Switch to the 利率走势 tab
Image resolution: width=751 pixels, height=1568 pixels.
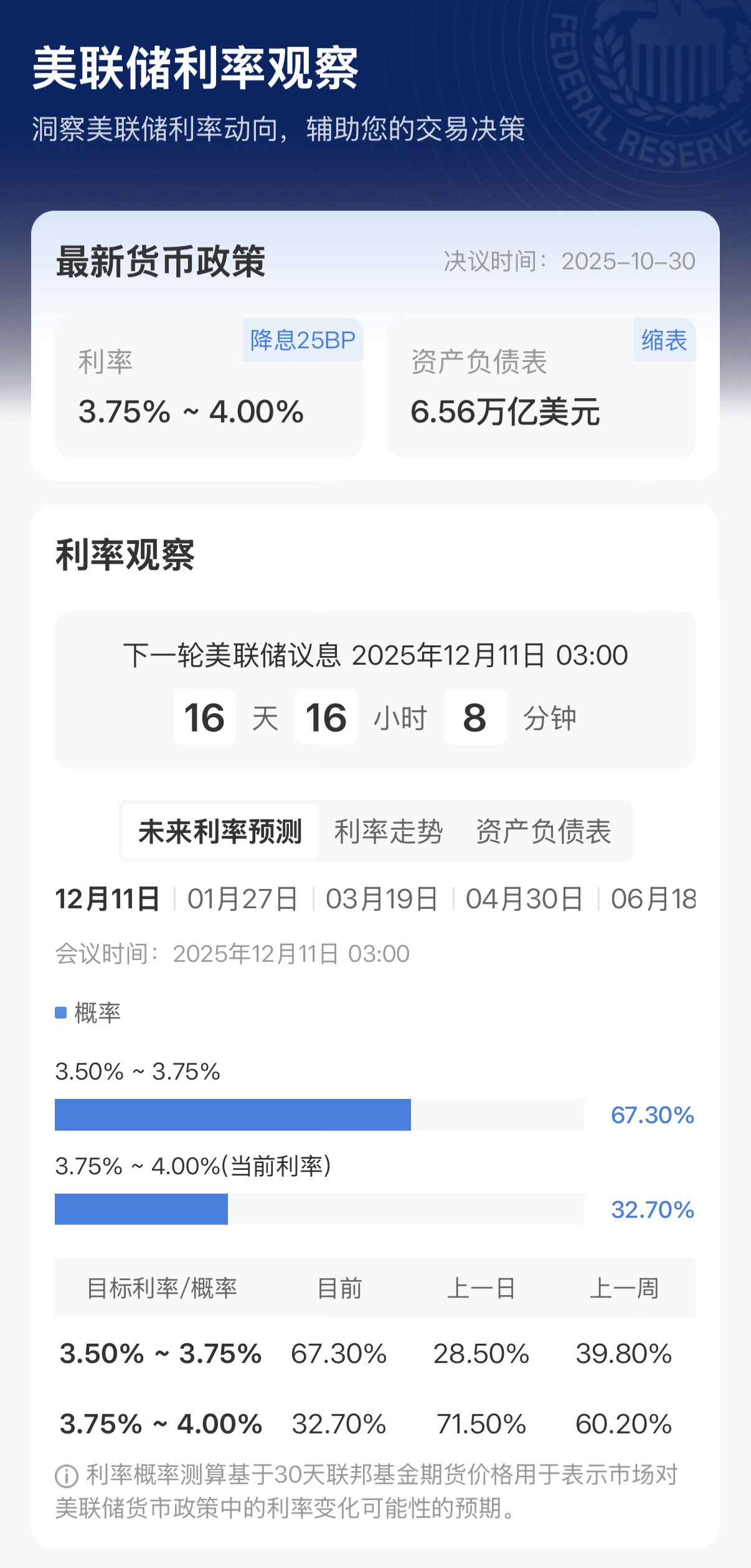click(x=388, y=832)
